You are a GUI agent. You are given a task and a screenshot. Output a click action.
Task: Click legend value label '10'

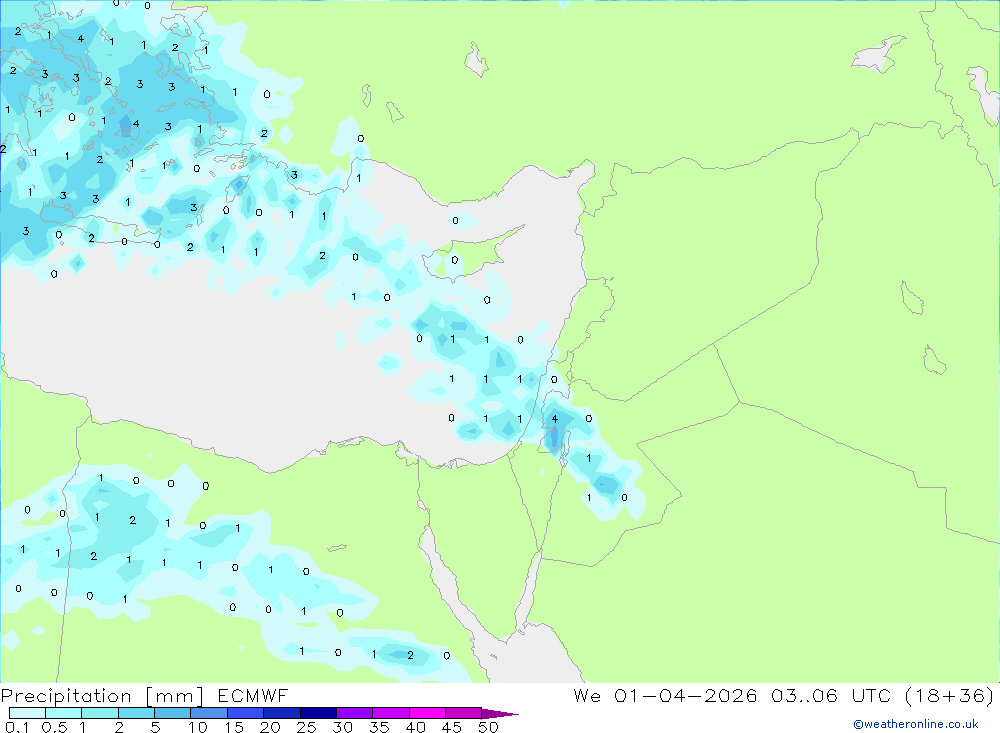click(x=198, y=727)
